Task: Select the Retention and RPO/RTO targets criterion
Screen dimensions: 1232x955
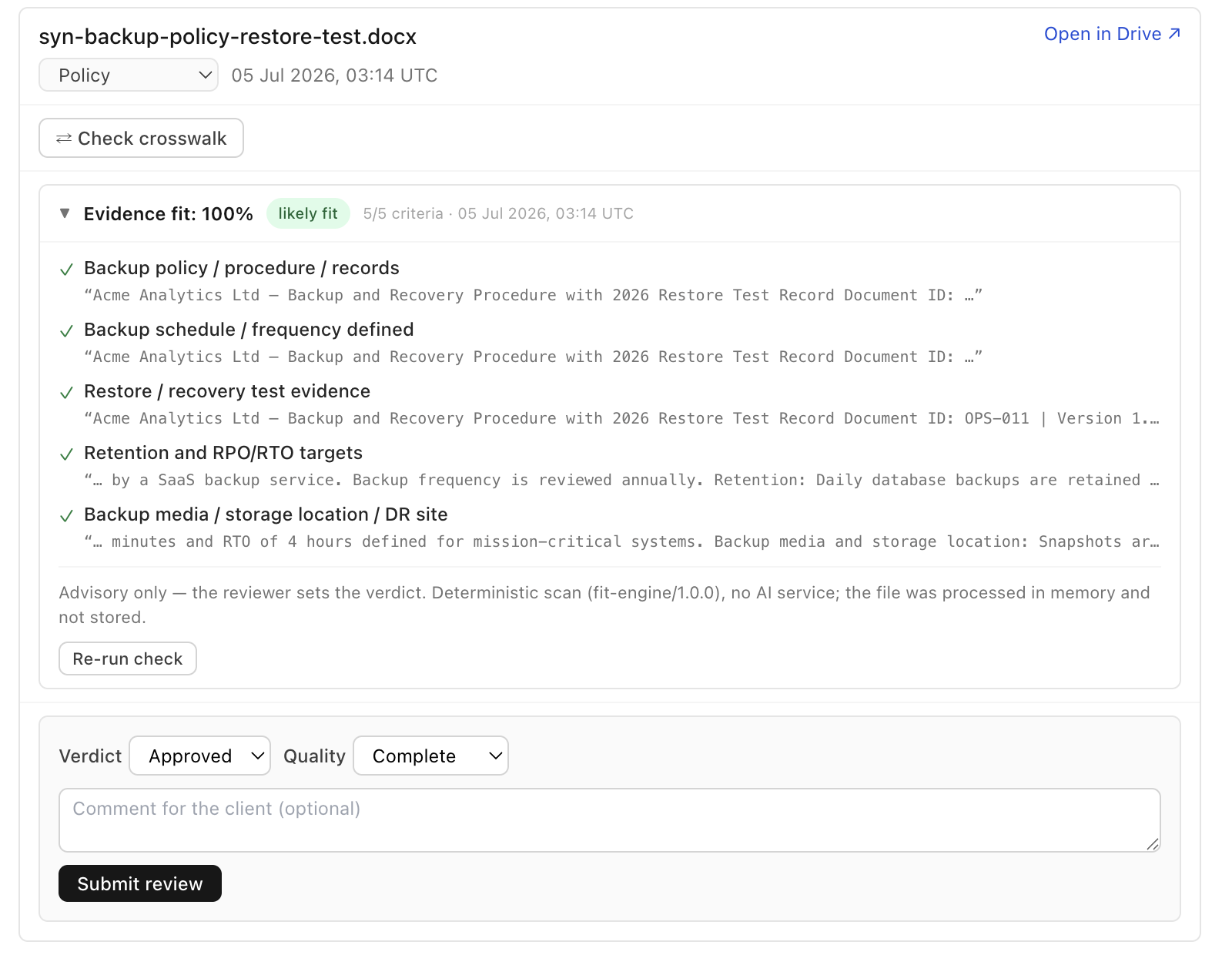Action: (x=223, y=453)
